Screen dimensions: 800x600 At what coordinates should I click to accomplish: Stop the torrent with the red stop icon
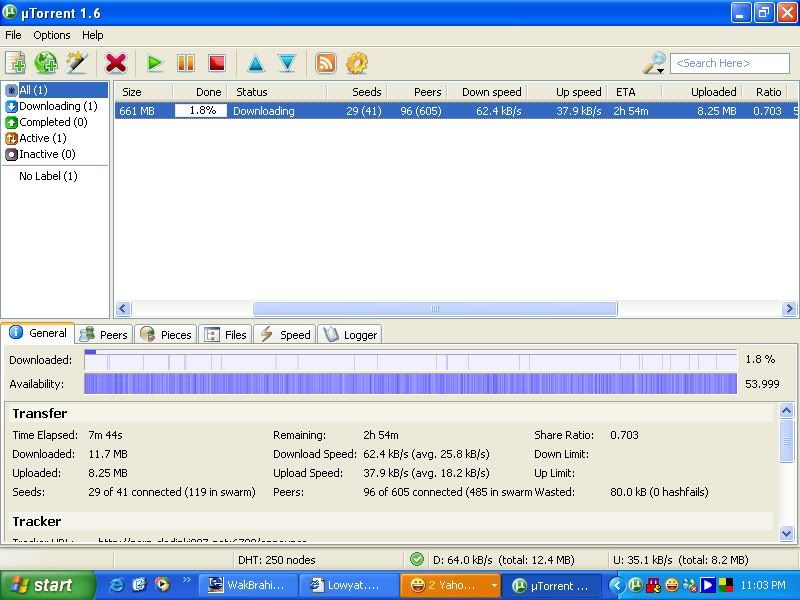pos(216,63)
